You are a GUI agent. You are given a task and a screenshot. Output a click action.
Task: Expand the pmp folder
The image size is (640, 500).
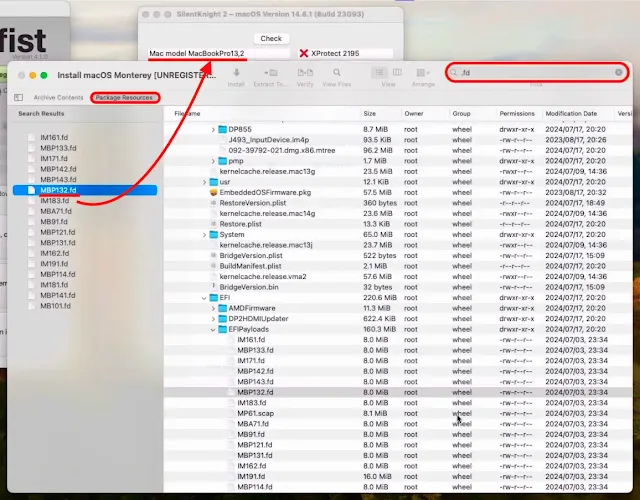tap(213, 161)
